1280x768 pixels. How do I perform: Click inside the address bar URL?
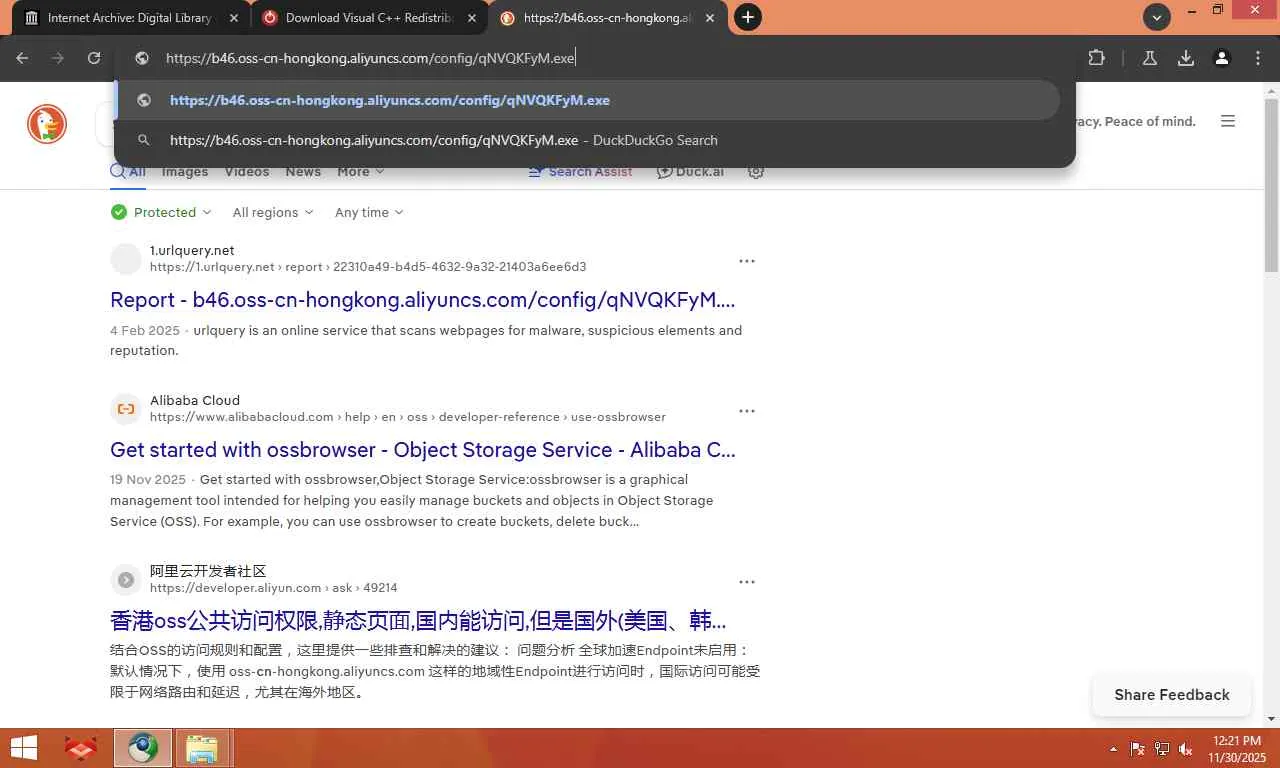pyautogui.click(x=371, y=58)
